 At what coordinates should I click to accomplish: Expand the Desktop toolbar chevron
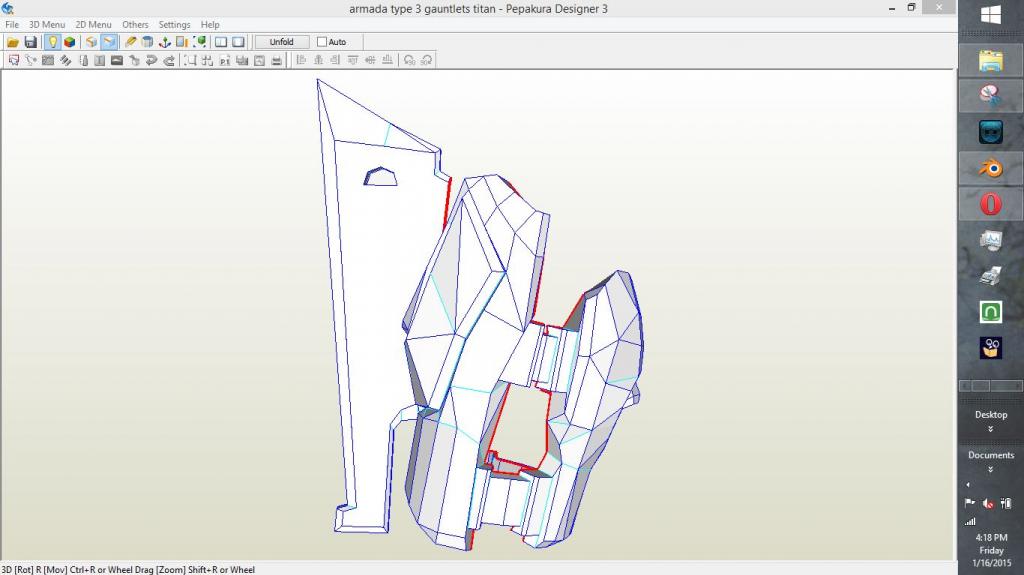pyautogui.click(x=991, y=429)
